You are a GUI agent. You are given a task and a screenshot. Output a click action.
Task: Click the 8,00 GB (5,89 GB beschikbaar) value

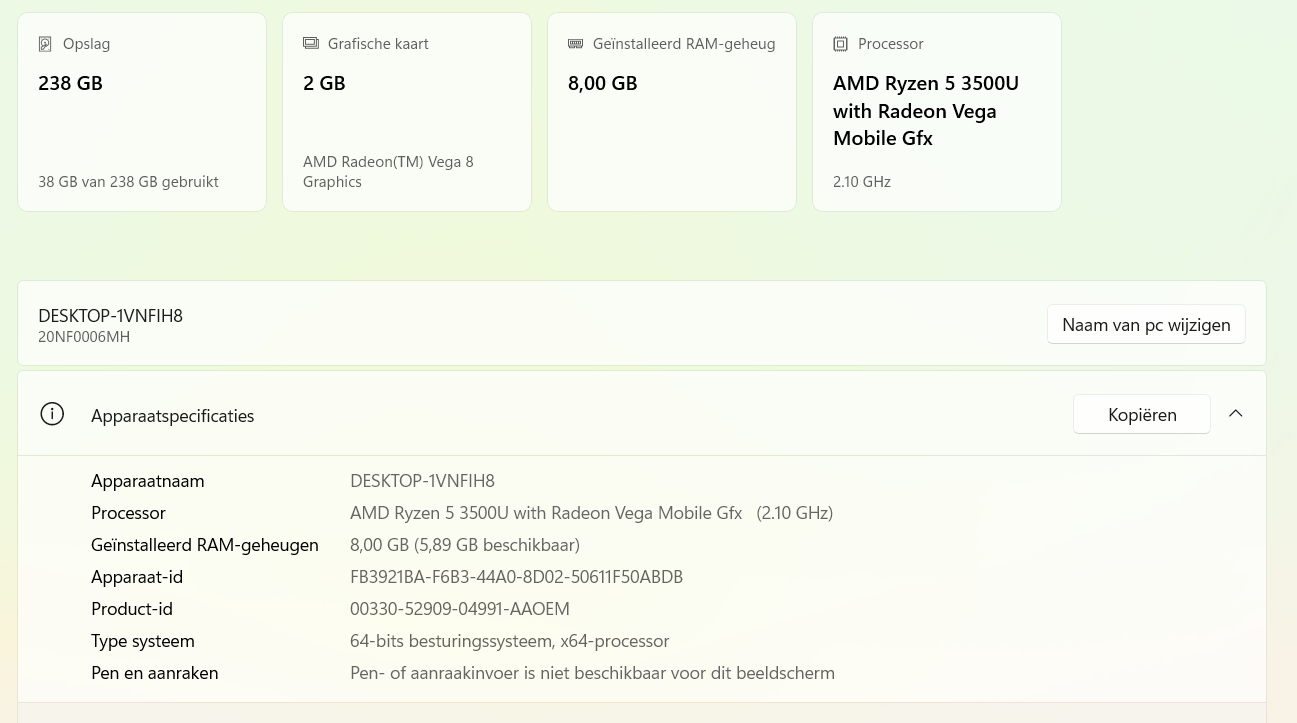pos(465,545)
